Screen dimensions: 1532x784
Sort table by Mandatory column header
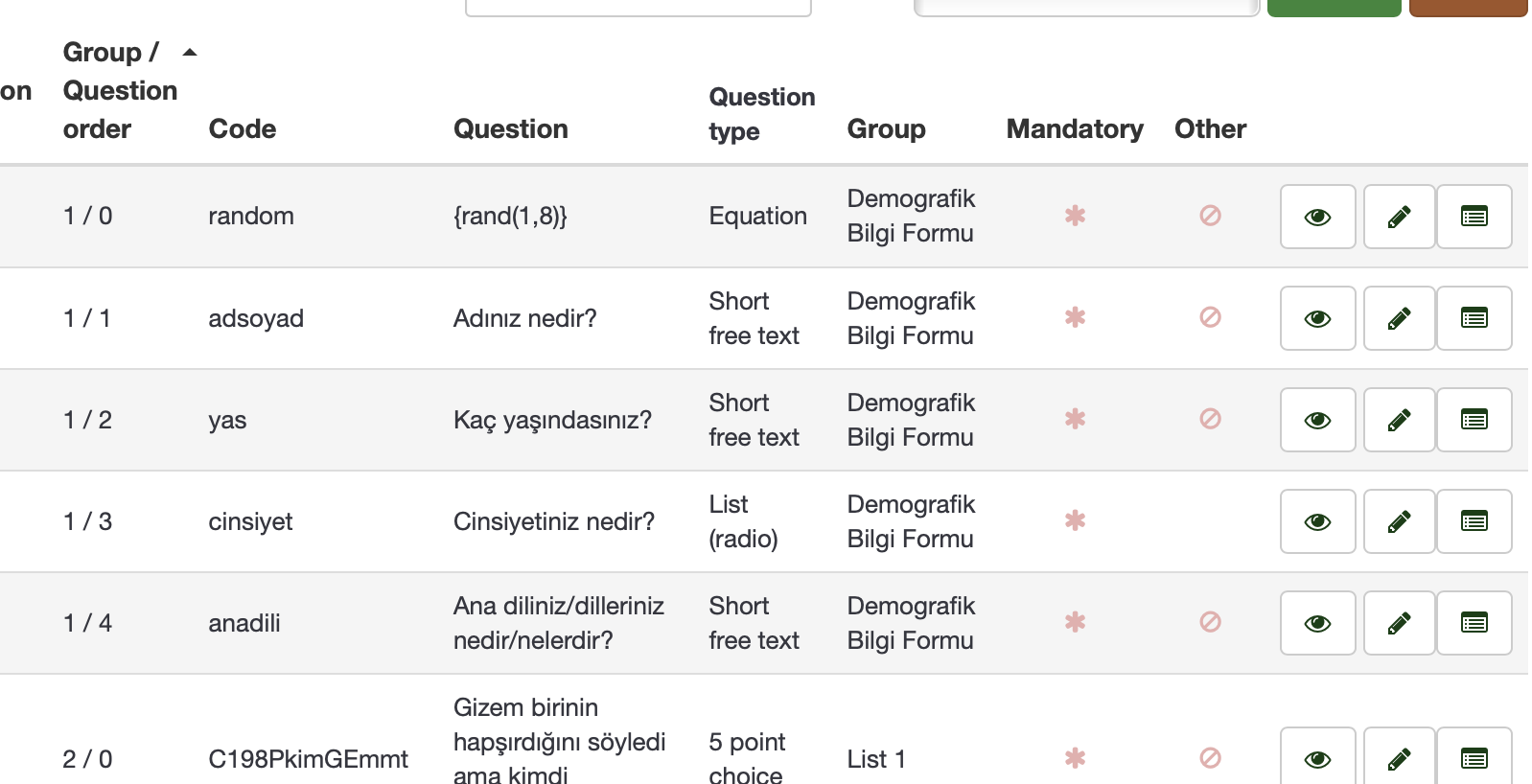(x=1074, y=129)
